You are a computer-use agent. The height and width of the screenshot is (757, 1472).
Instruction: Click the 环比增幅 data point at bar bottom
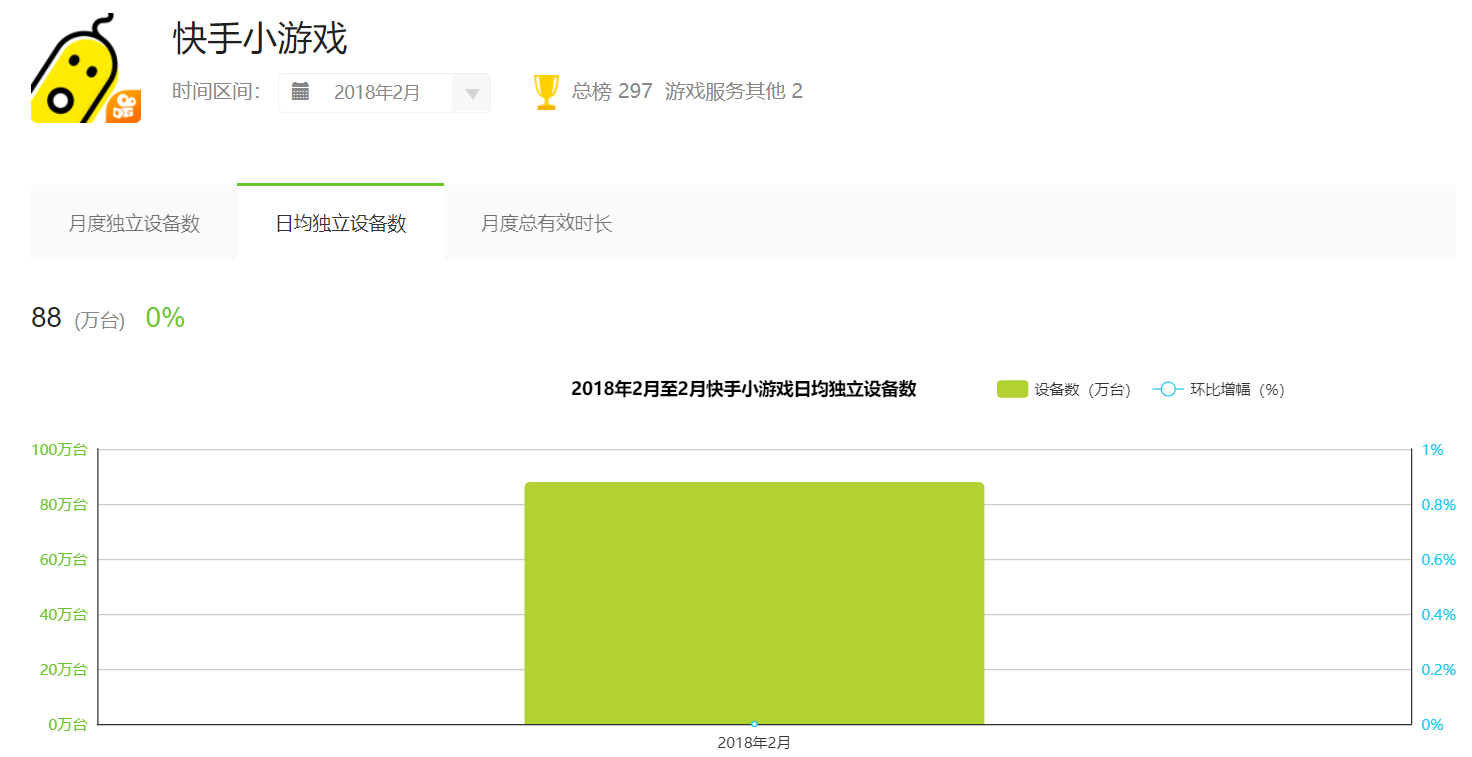pos(754,724)
